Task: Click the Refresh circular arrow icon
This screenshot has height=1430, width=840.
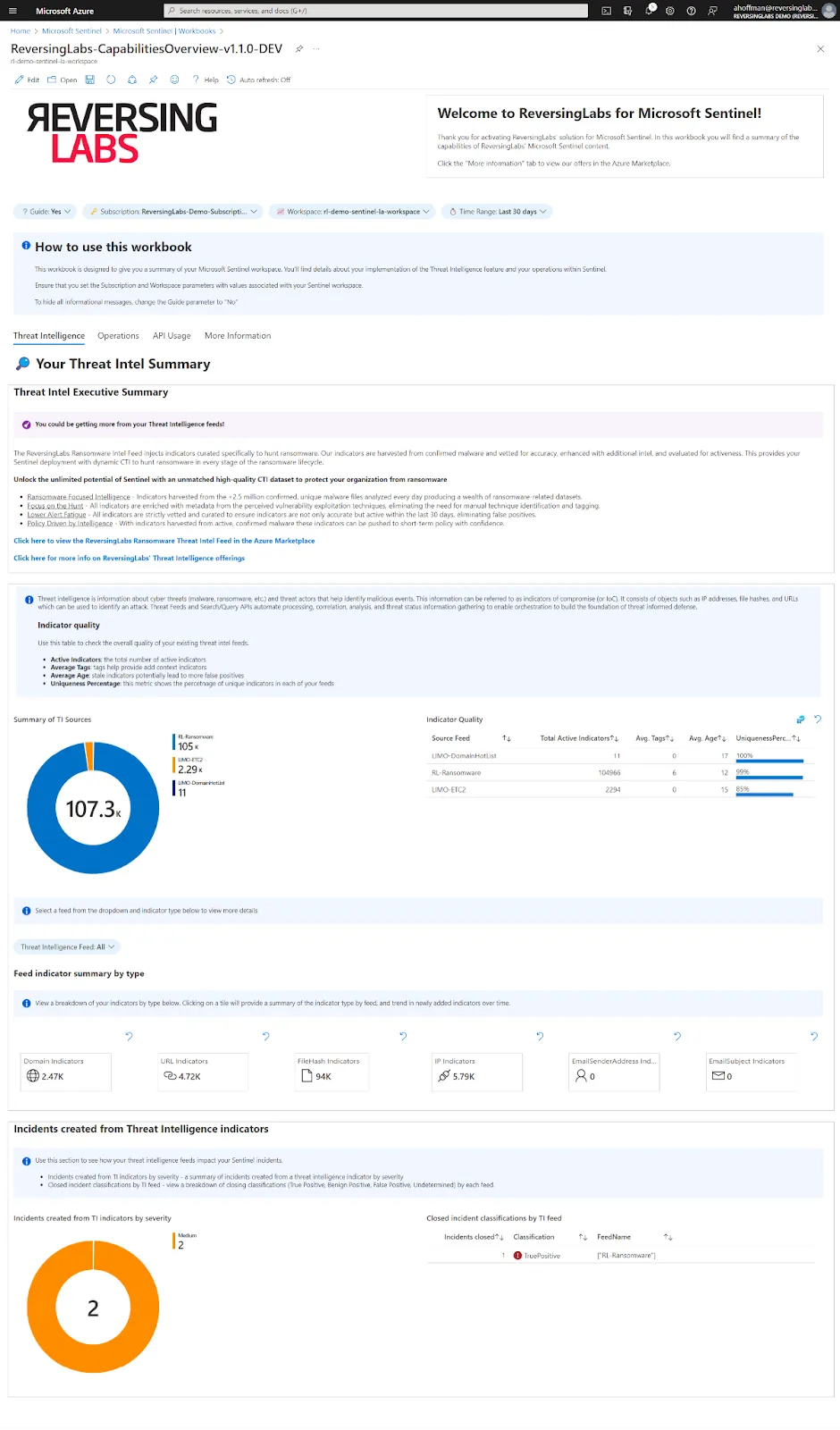Action: pyautogui.click(x=111, y=80)
